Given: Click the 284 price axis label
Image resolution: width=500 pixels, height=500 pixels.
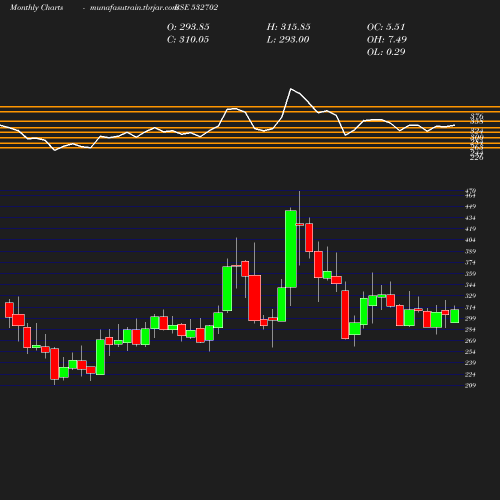Looking at the screenshot, I should (470, 330).
